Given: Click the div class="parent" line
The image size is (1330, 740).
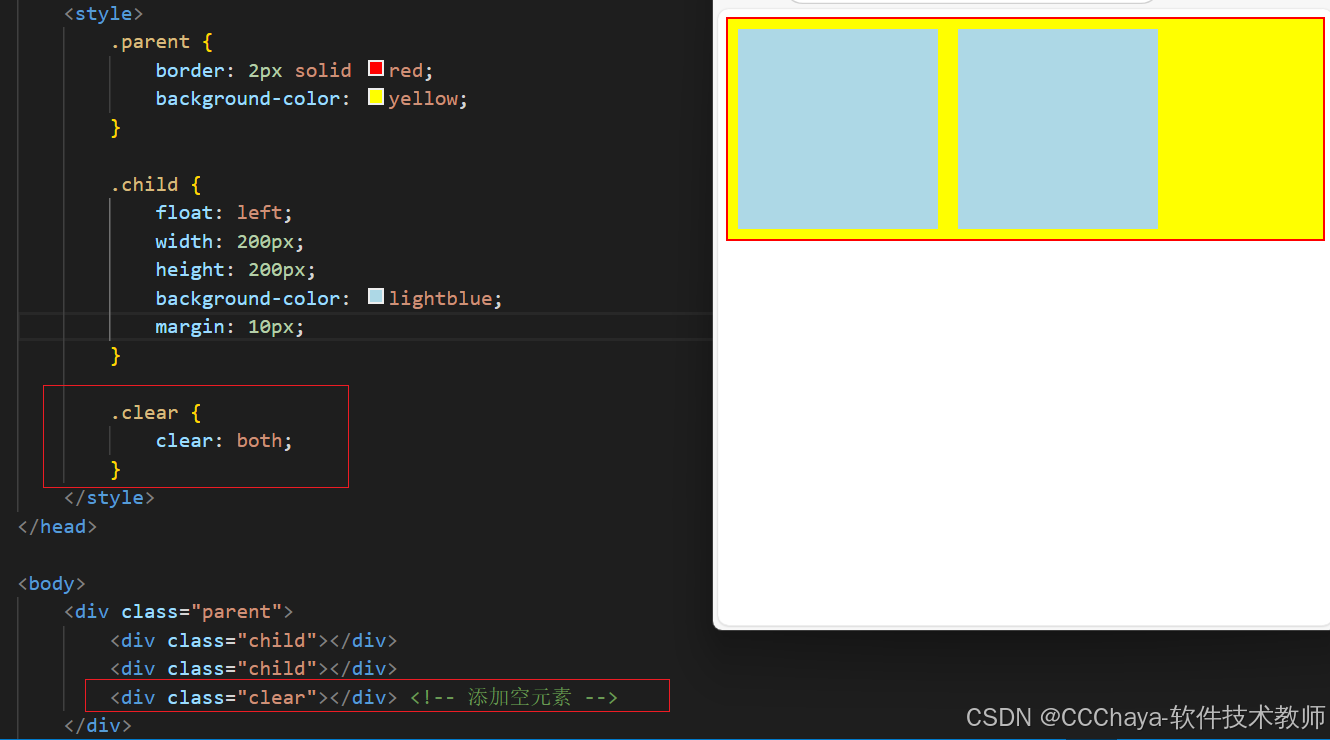Looking at the screenshot, I should click(x=178, y=611).
